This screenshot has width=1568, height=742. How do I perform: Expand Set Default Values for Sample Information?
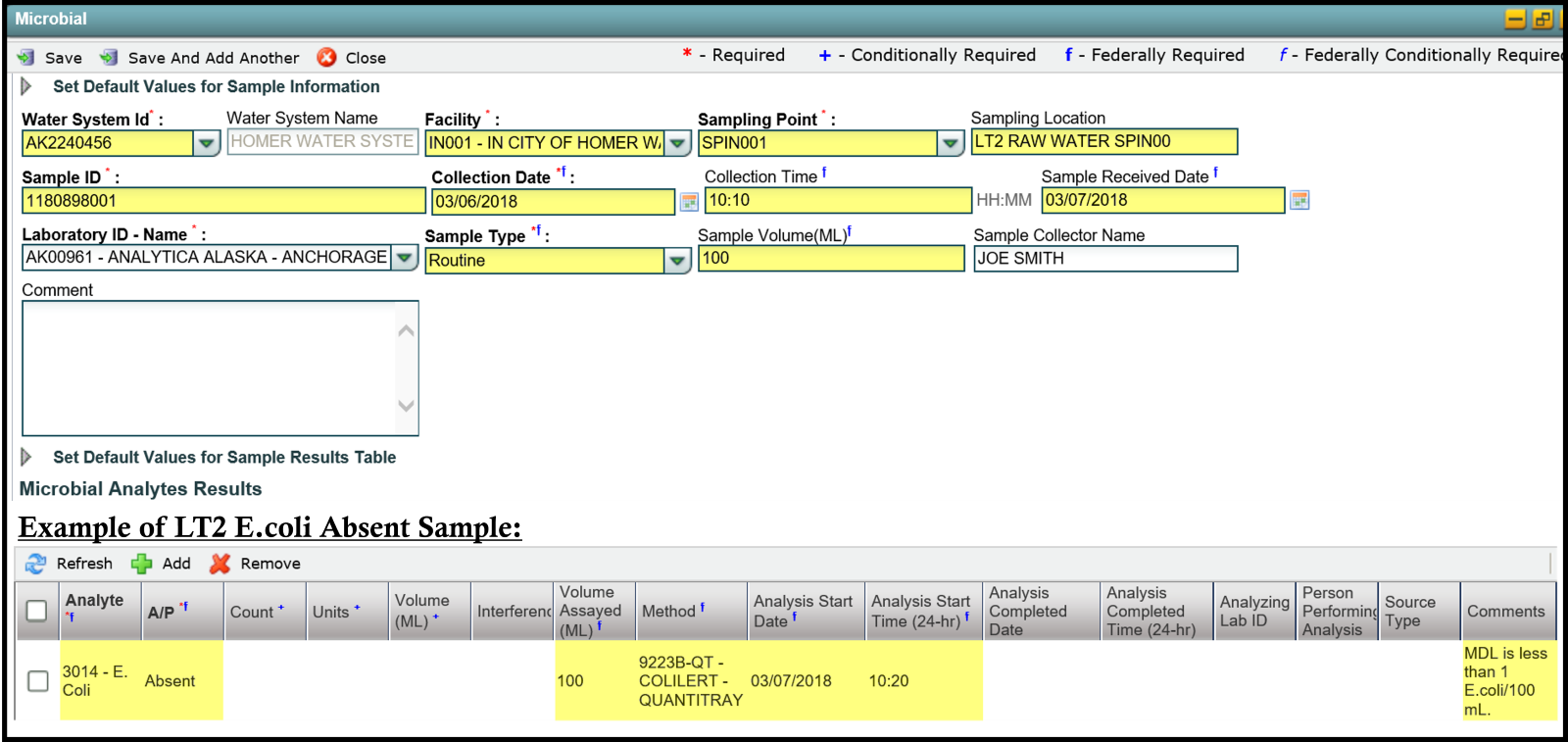(26, 87)
